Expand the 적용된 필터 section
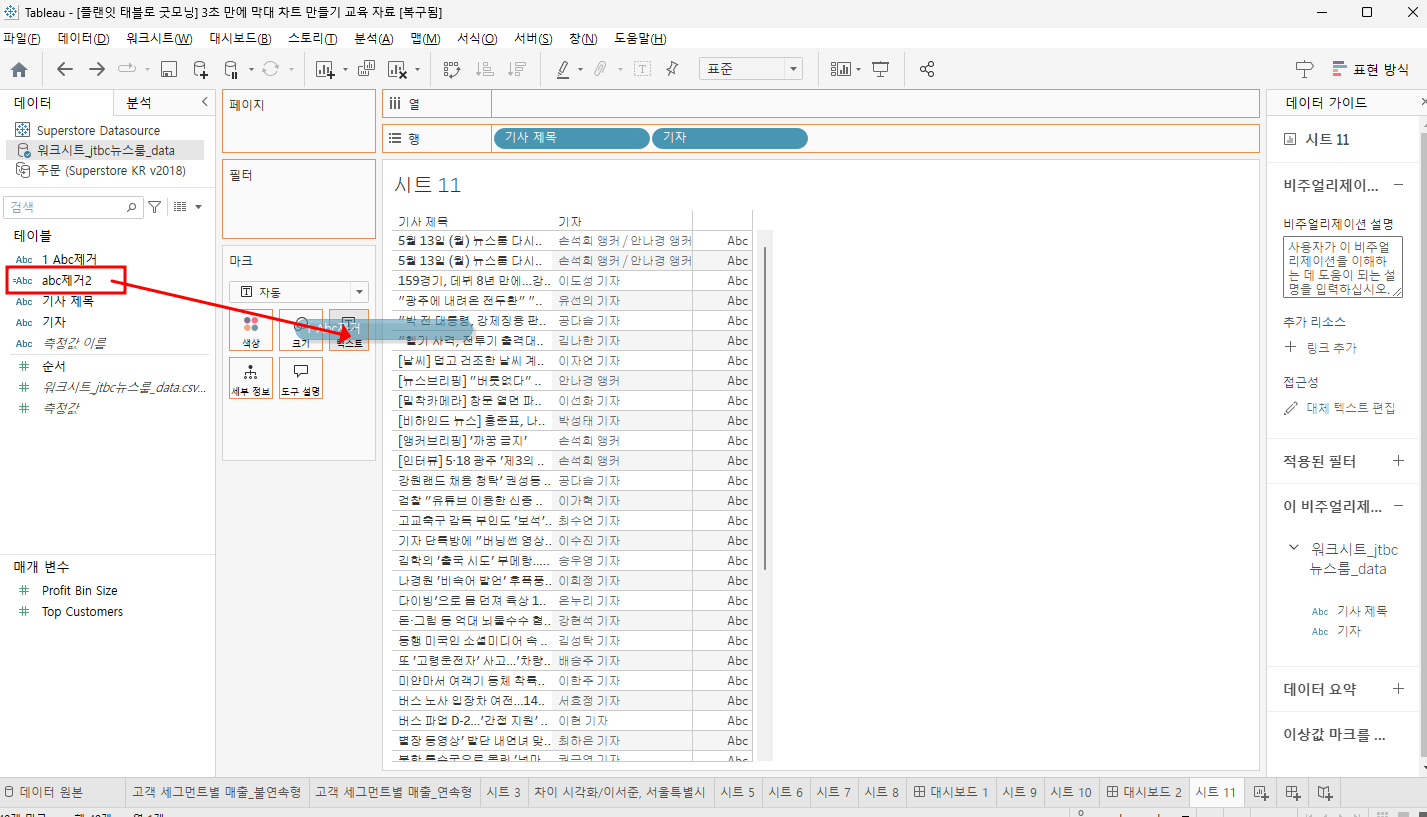 1398,461
